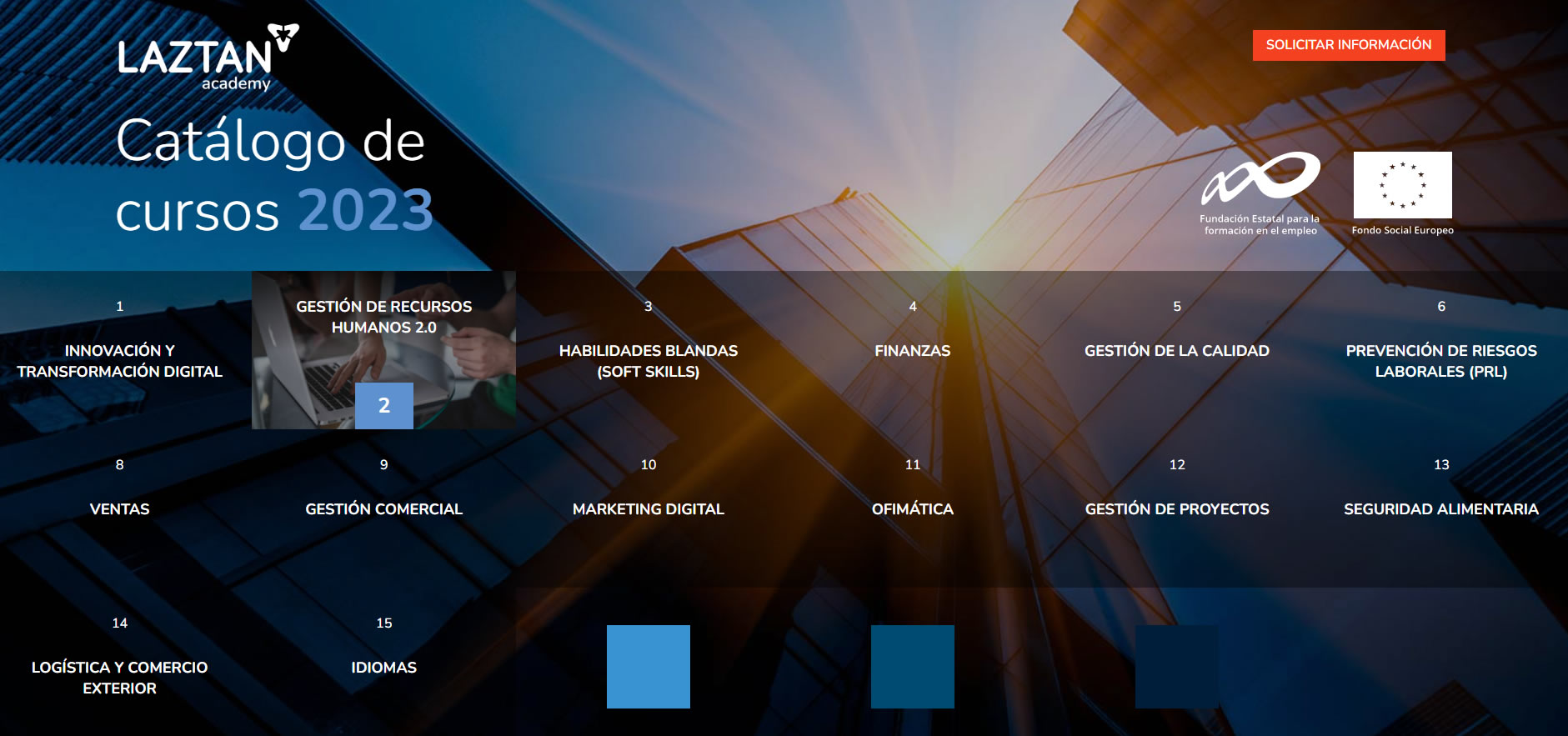Open the Marketing Digital category
The image size is (1568, 736).
tap(649, 509)
